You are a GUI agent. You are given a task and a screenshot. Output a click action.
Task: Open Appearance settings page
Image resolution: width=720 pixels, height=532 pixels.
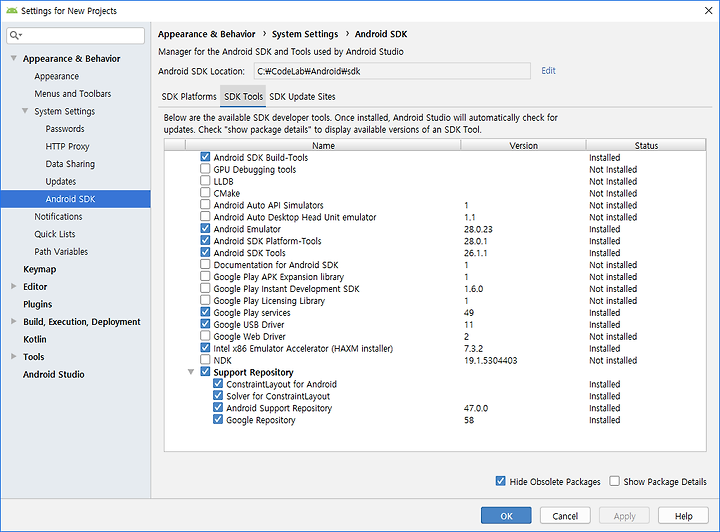tap(56, 76)
